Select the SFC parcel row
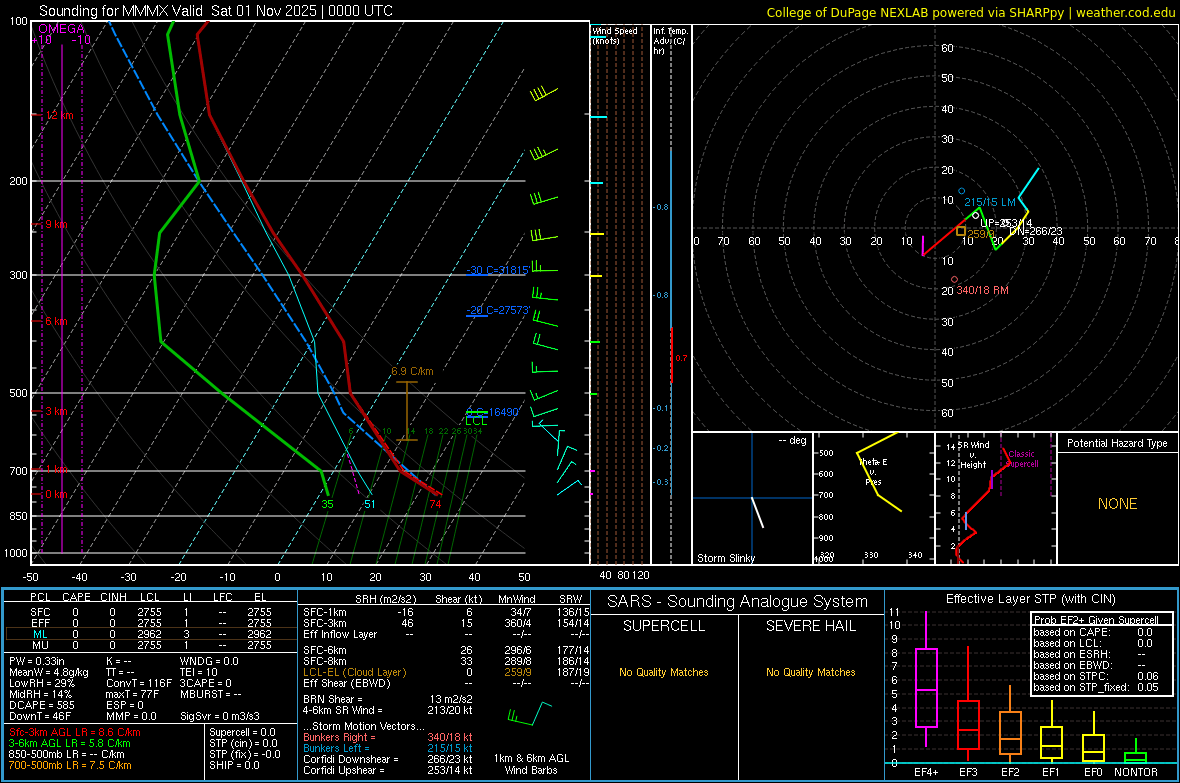1180x783 pixels. [151, 612]
